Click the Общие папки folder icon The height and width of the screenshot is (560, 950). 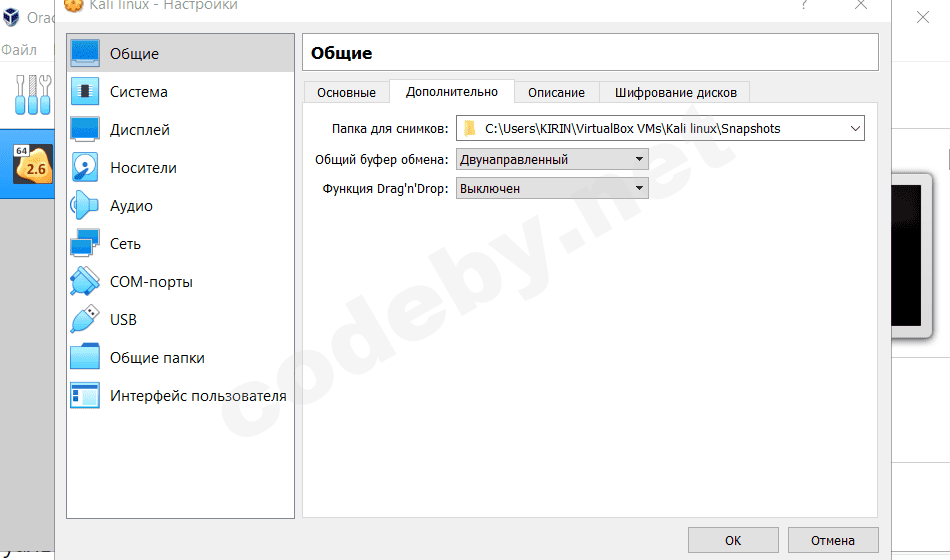(85, 357)
